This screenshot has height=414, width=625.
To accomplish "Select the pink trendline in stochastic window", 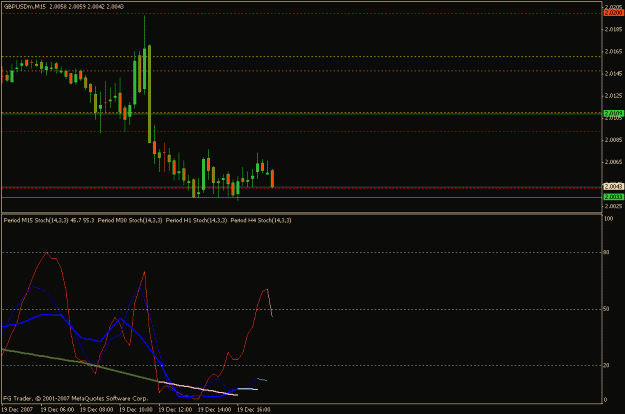I will (198, 388).
